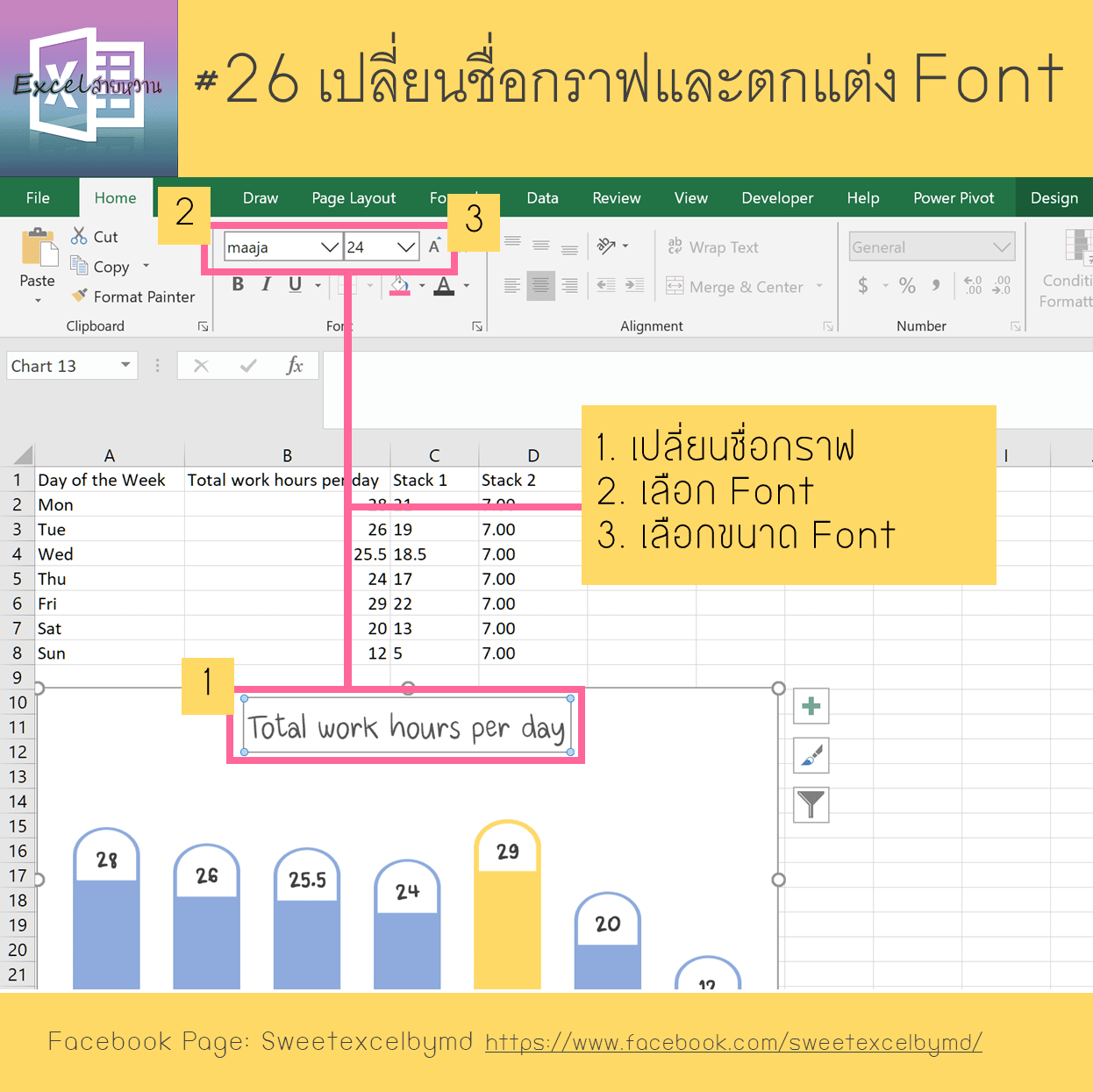
Task: Switch to the Review tab
Action: coord(617,197)
